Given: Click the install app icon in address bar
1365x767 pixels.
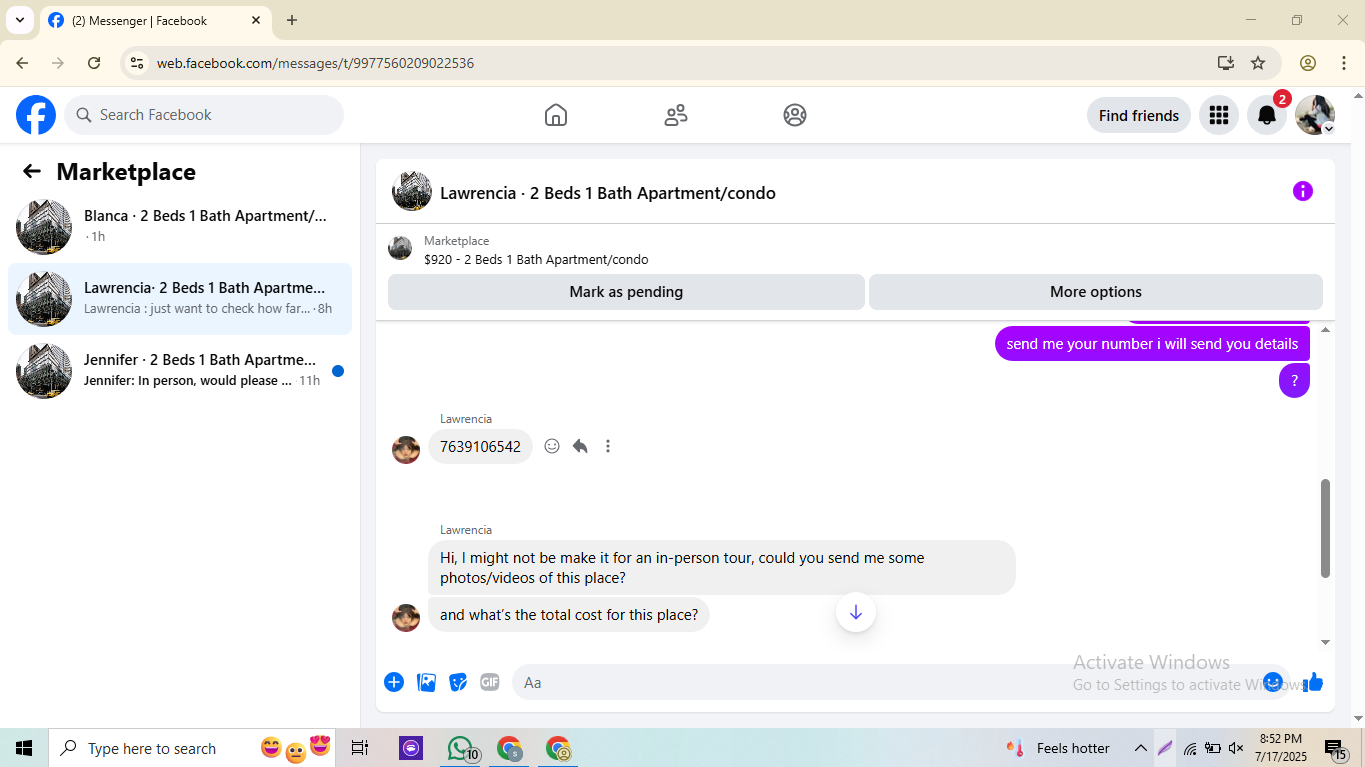Looking at the screenshot, I should tap(1226, 63).
